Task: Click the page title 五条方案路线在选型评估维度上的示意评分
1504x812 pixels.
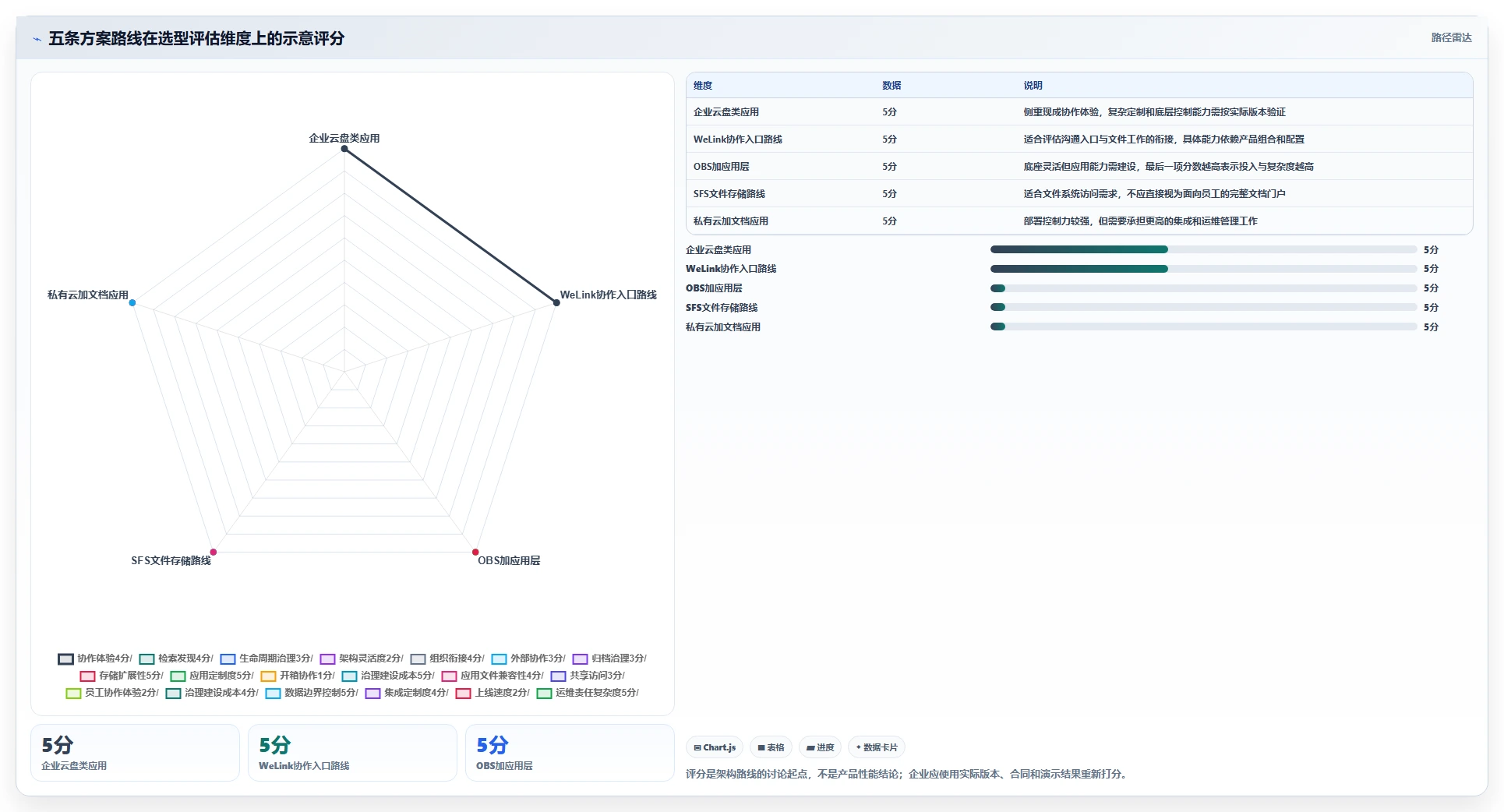Action: [x=196, y=38]
